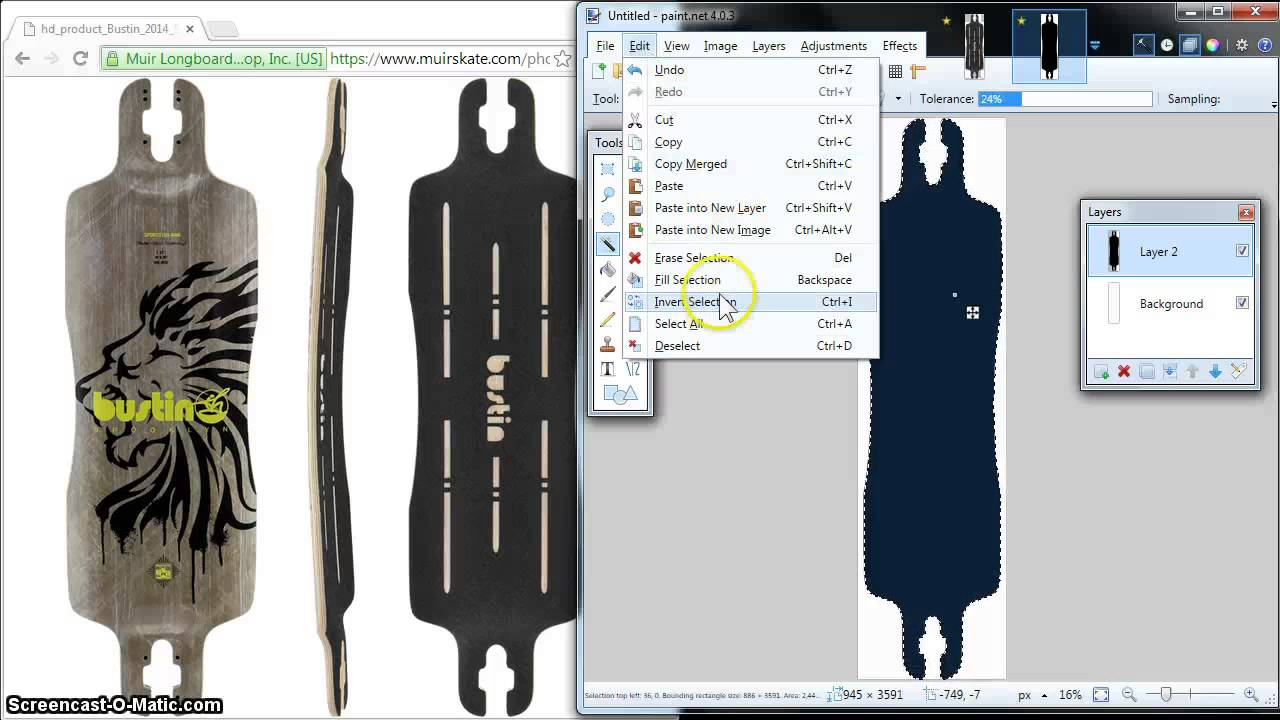Click Chrome back arrow button
Screen dimensions: 1280x720
tap(22, 59)
